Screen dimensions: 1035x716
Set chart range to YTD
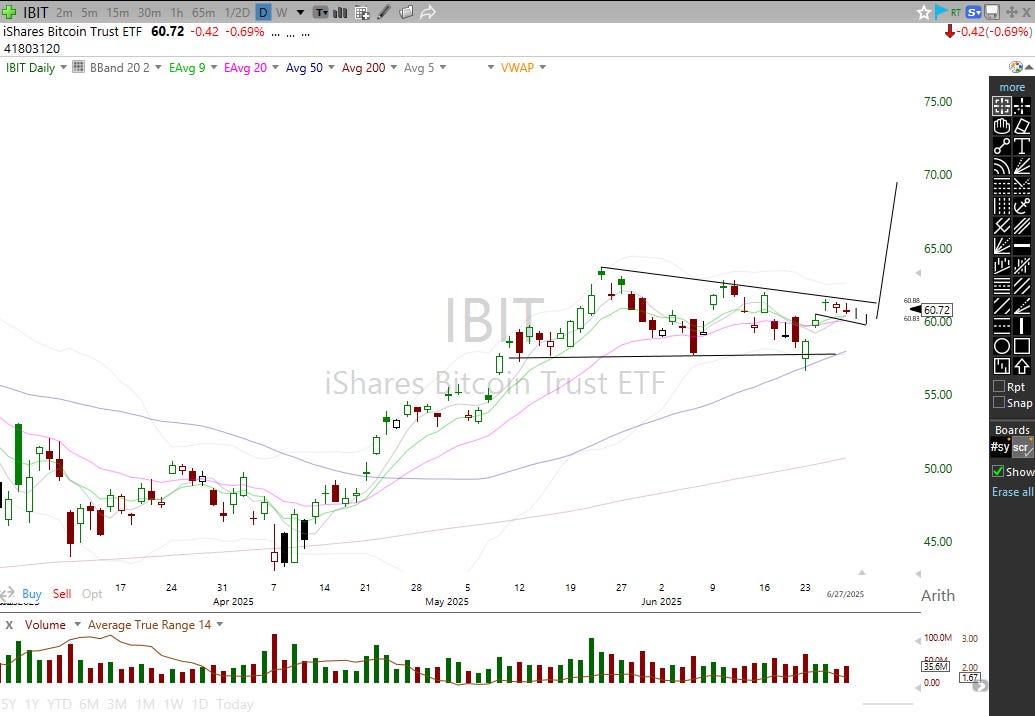(59, 704)
